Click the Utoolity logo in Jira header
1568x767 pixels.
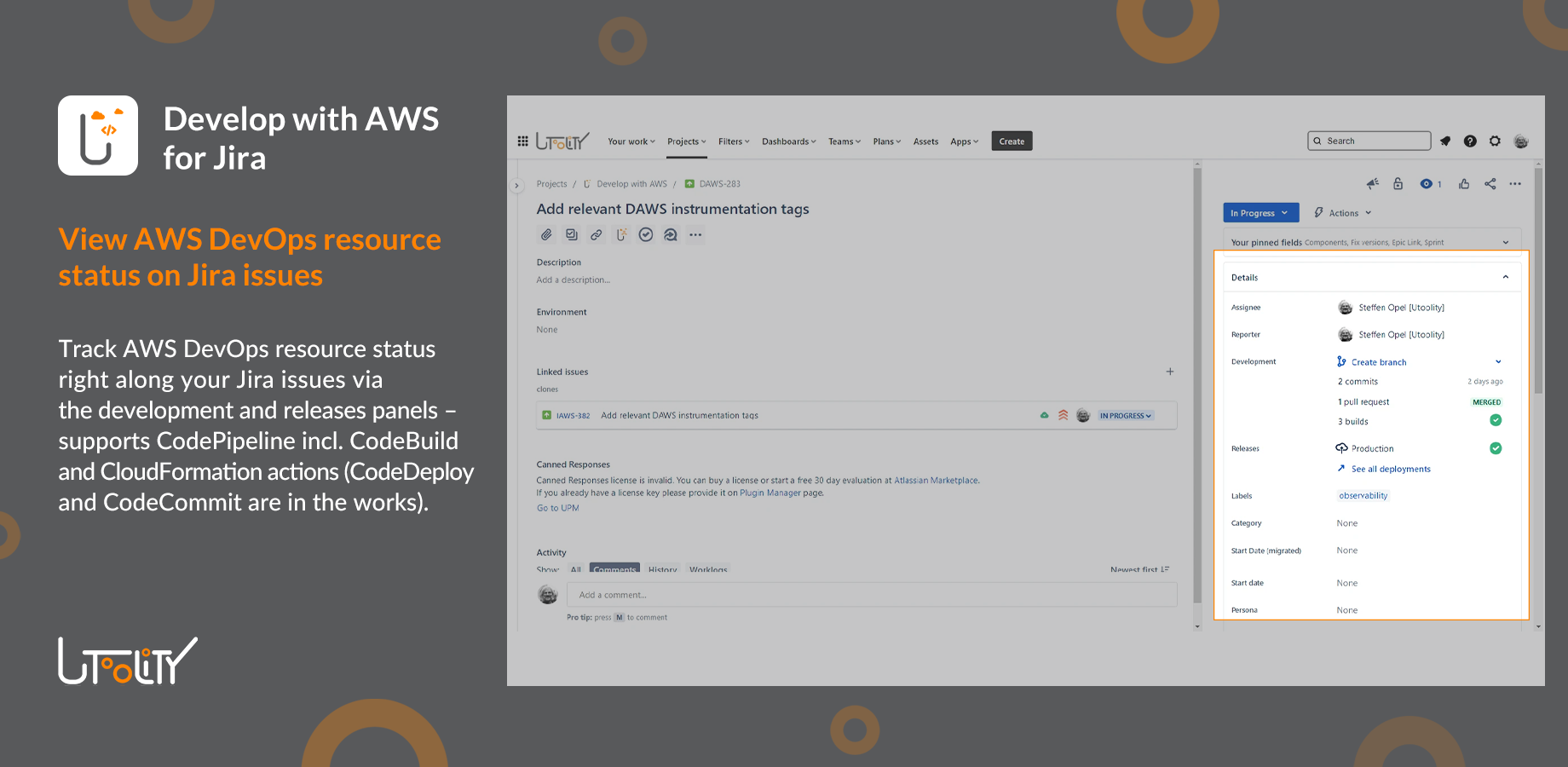(562, 141)
